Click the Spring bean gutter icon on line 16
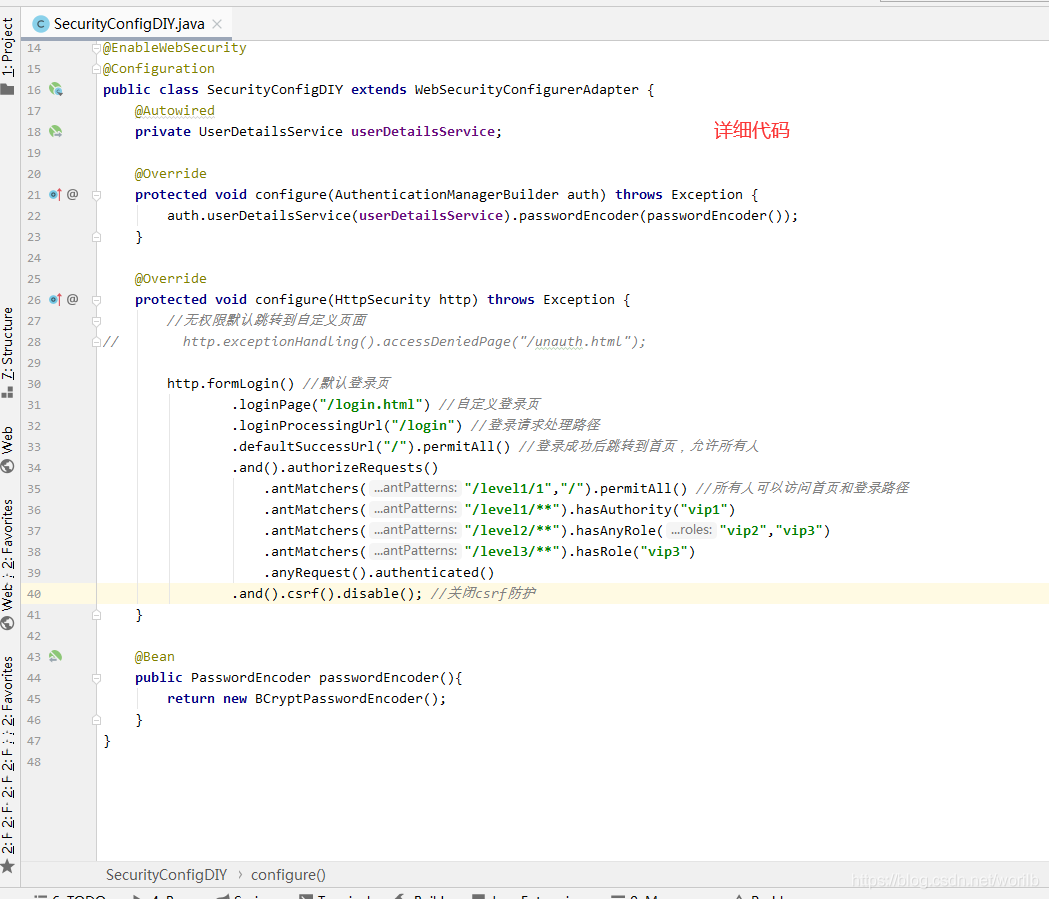The width and height of the screenshot is (1049, 899). click(56, 89)
